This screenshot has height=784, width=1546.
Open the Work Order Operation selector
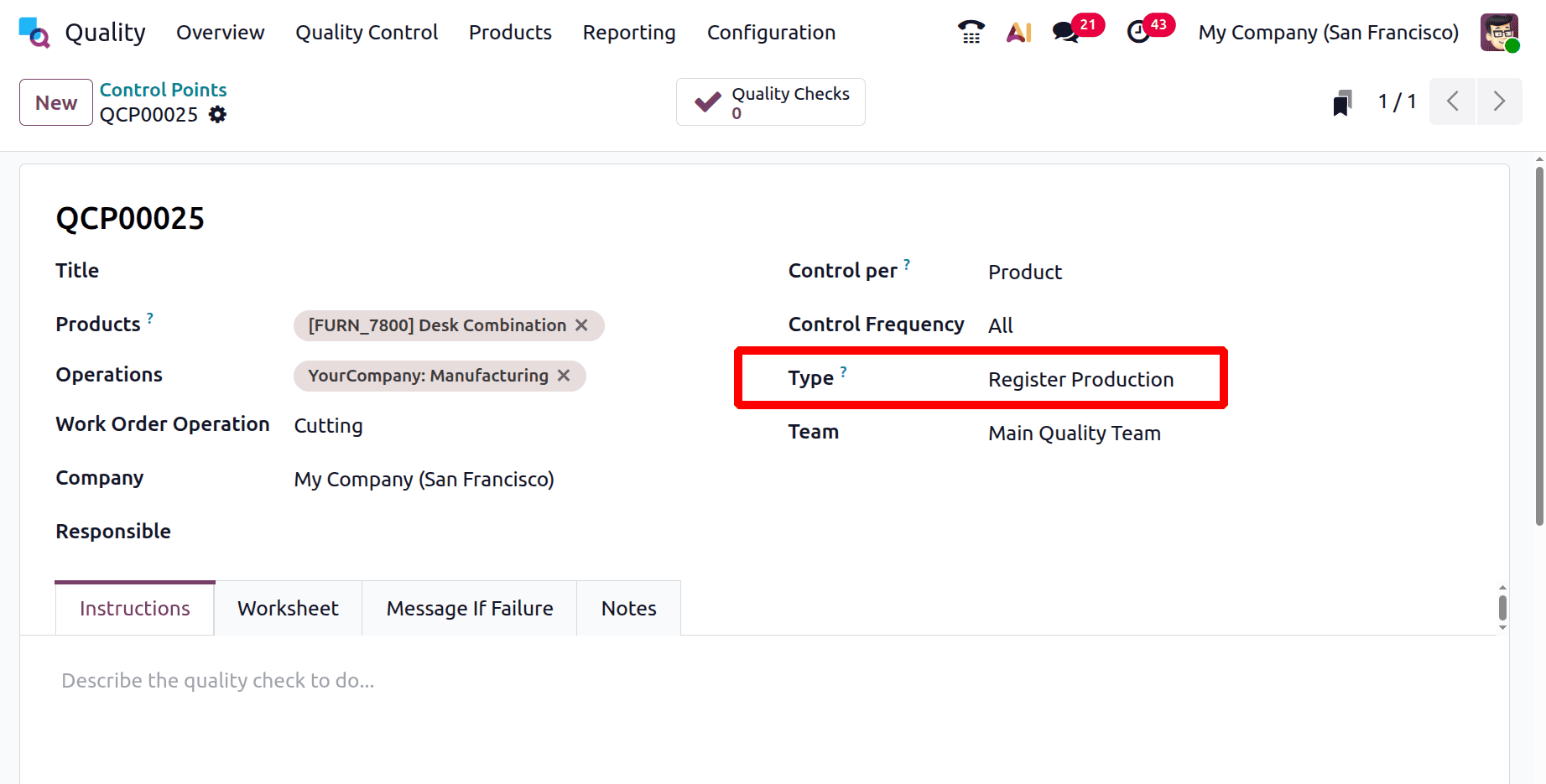pyautogui.click(x=329, y=426)
